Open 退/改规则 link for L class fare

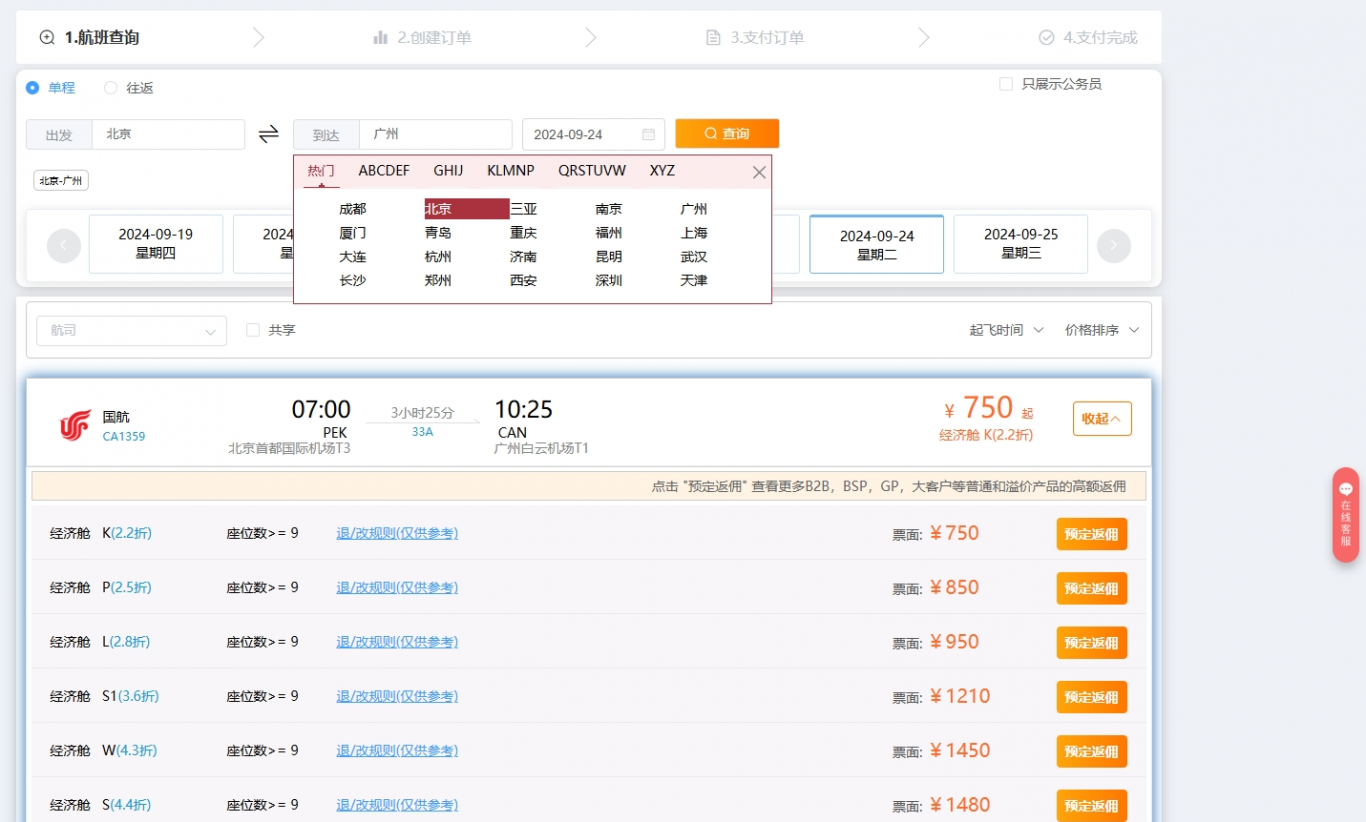tap(397, 642)
